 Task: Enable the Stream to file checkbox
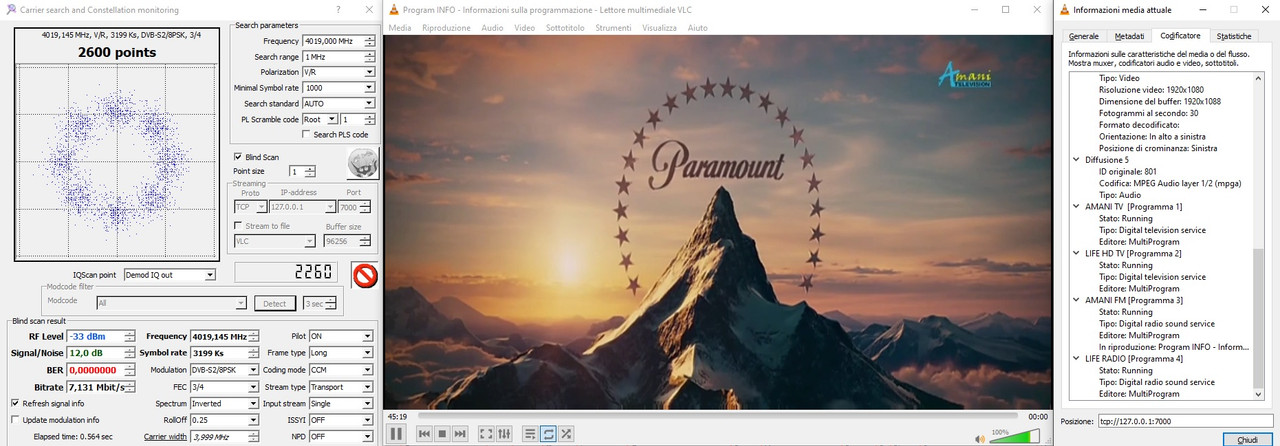tap(237, 226)
